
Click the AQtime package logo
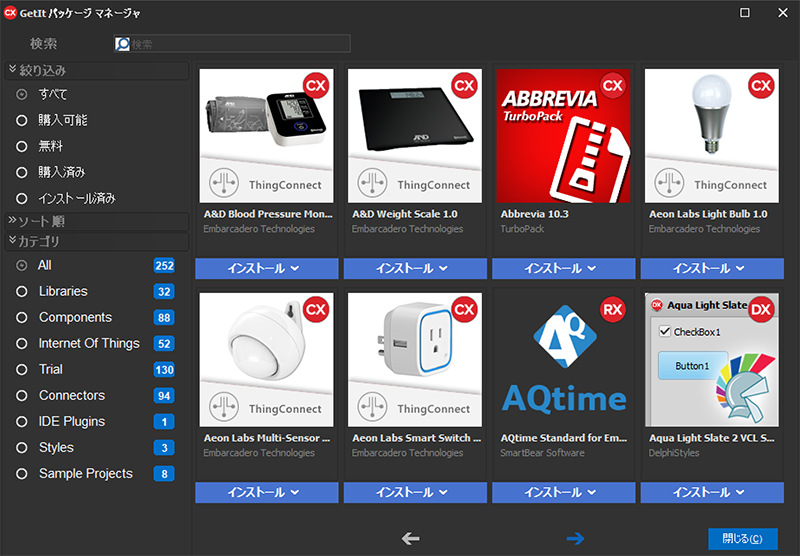click(563, 360)
